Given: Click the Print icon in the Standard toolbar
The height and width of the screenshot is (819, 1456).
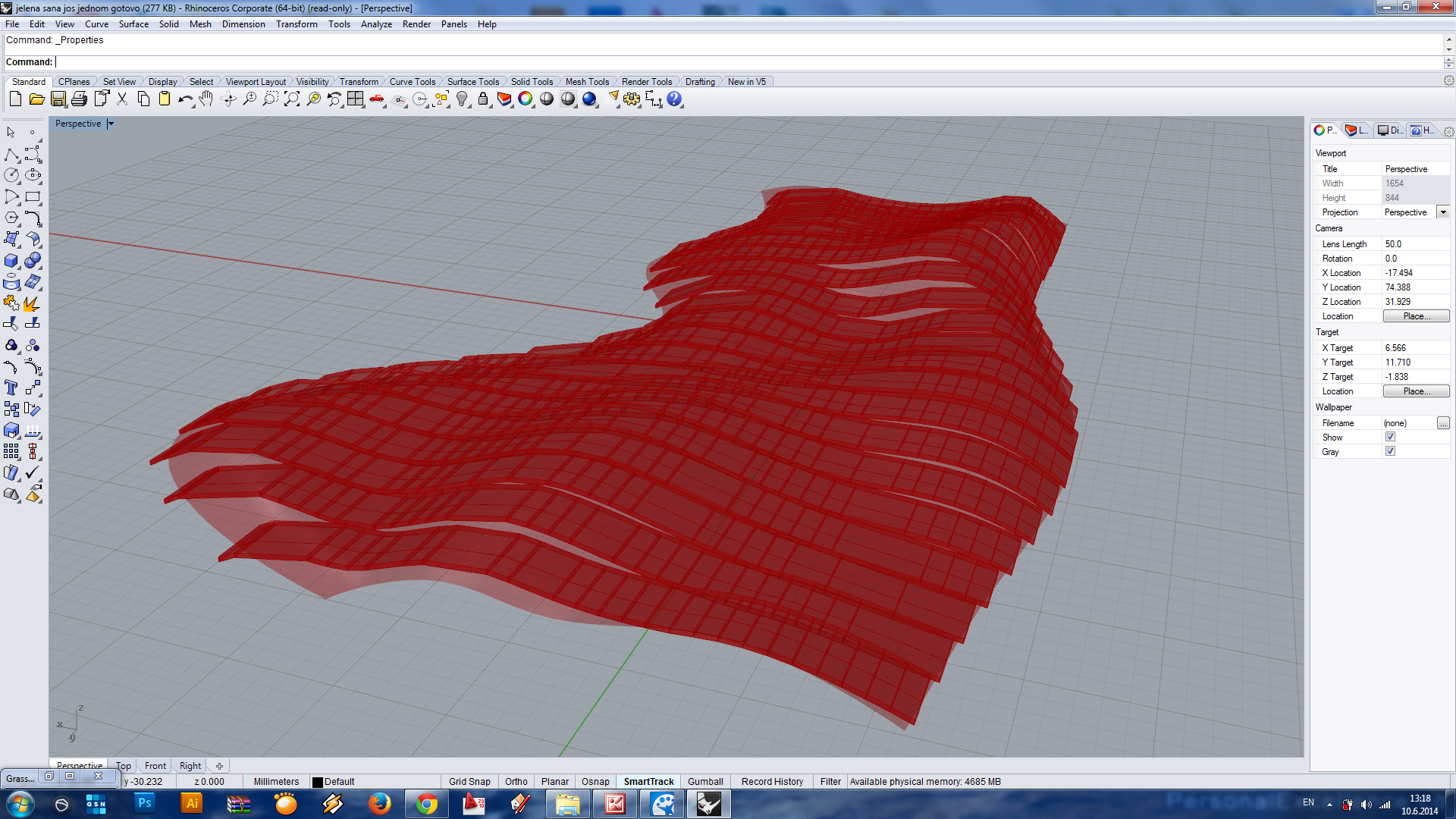Looking at the screenshot, I should (x=79, y=99).
